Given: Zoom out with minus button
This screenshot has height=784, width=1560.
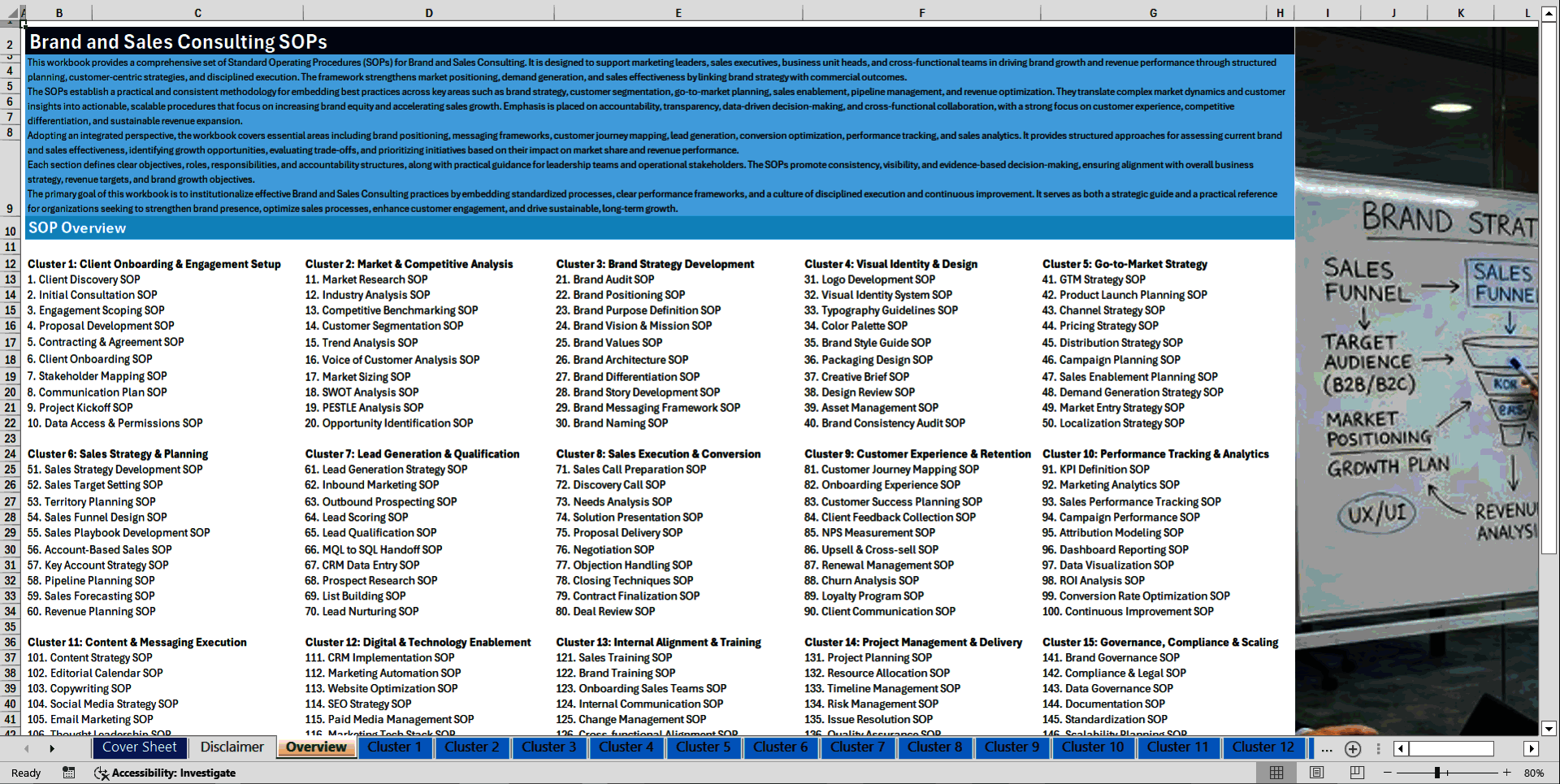Looking at the screenshot, I should click(x=1388, y=773).
